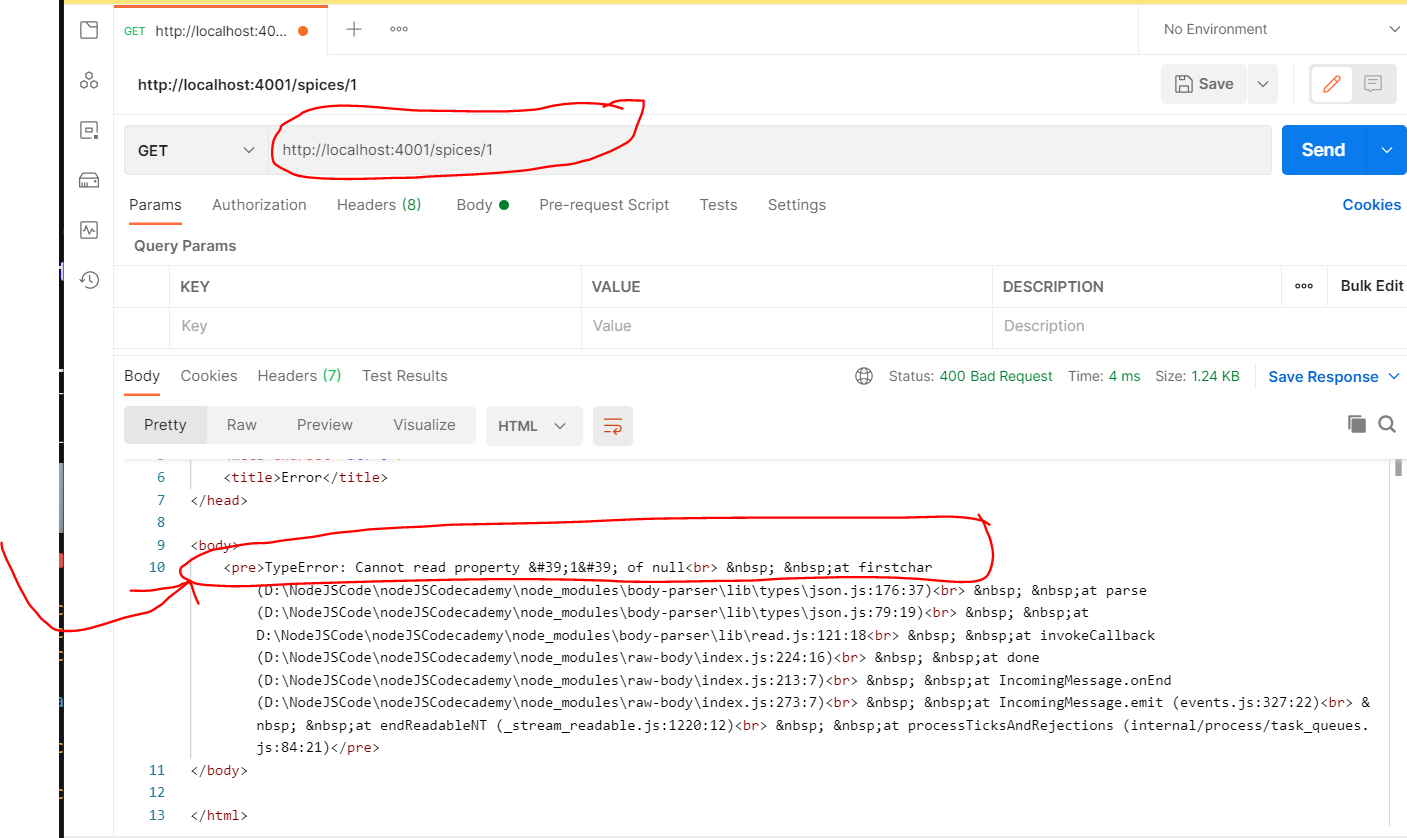
Task: Click the query param Description field
Action: click(1198, 326)
